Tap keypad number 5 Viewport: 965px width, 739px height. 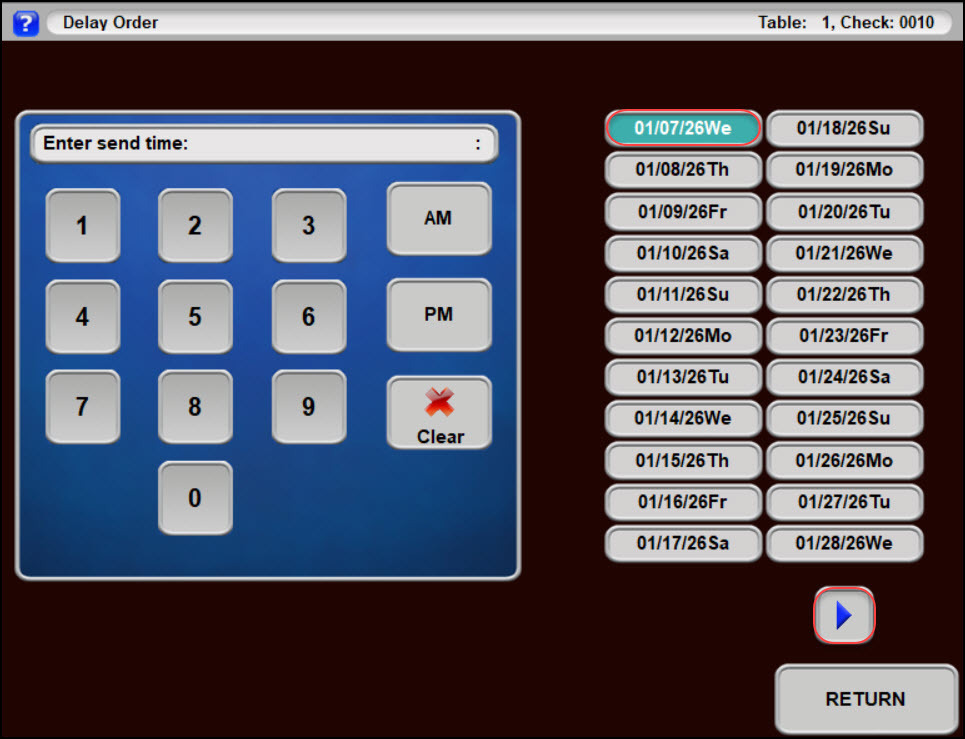195,317
